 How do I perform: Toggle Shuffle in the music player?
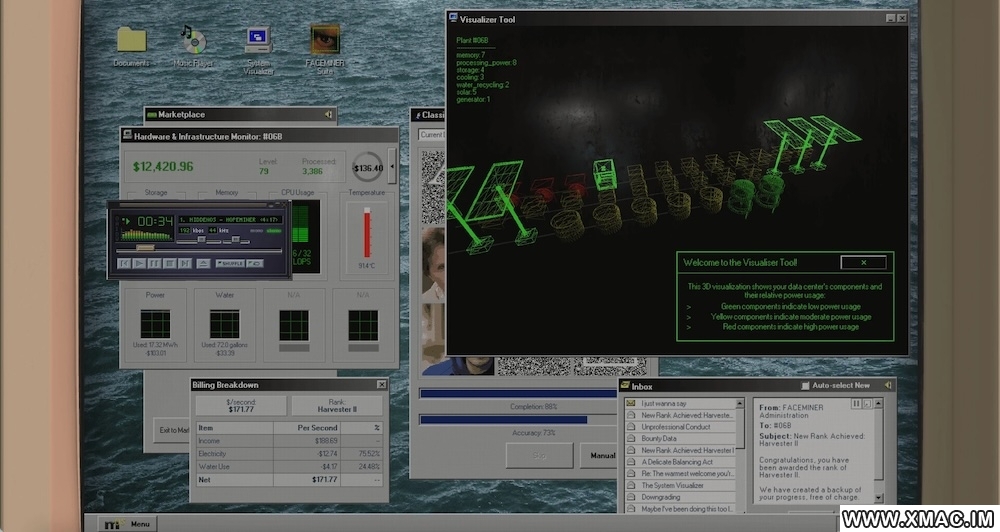click(x=229, y=263)
